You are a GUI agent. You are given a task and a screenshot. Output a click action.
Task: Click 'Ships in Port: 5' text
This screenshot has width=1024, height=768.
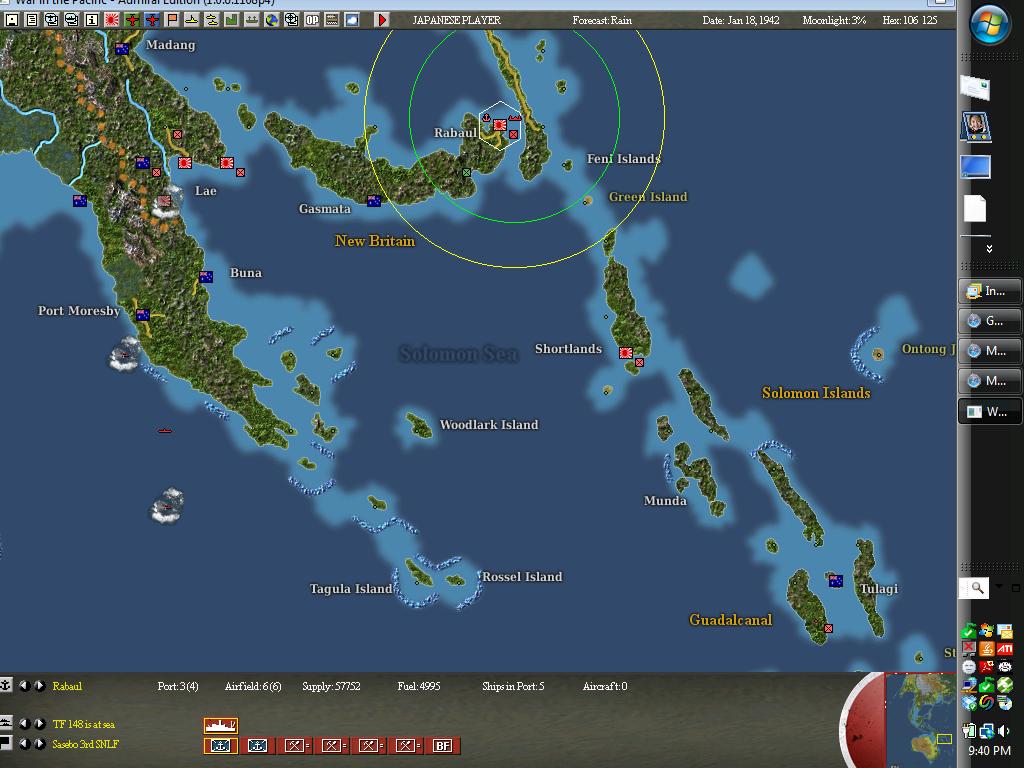click(513, 686)
